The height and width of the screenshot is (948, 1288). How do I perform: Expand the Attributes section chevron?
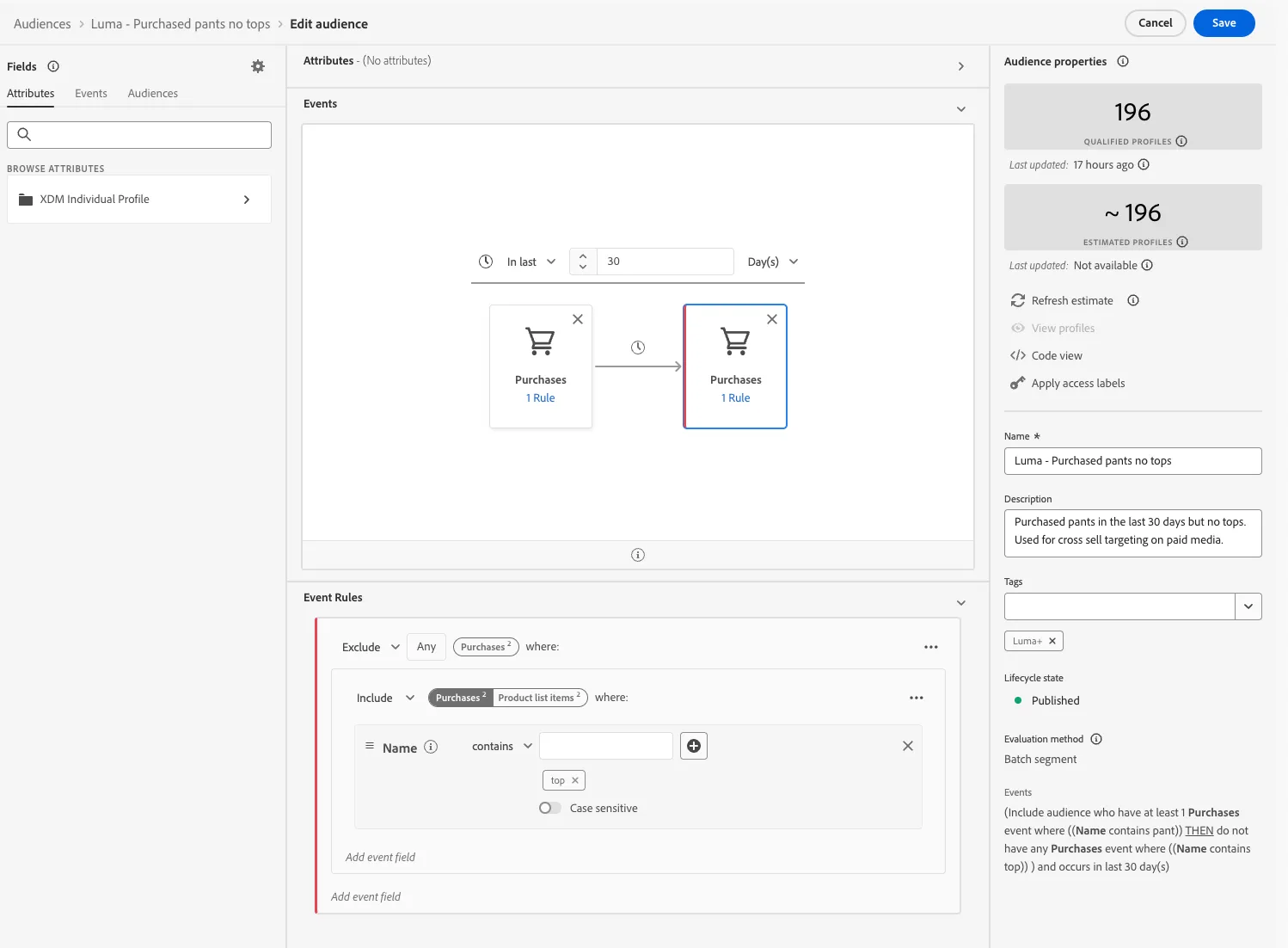coord(961,66)
